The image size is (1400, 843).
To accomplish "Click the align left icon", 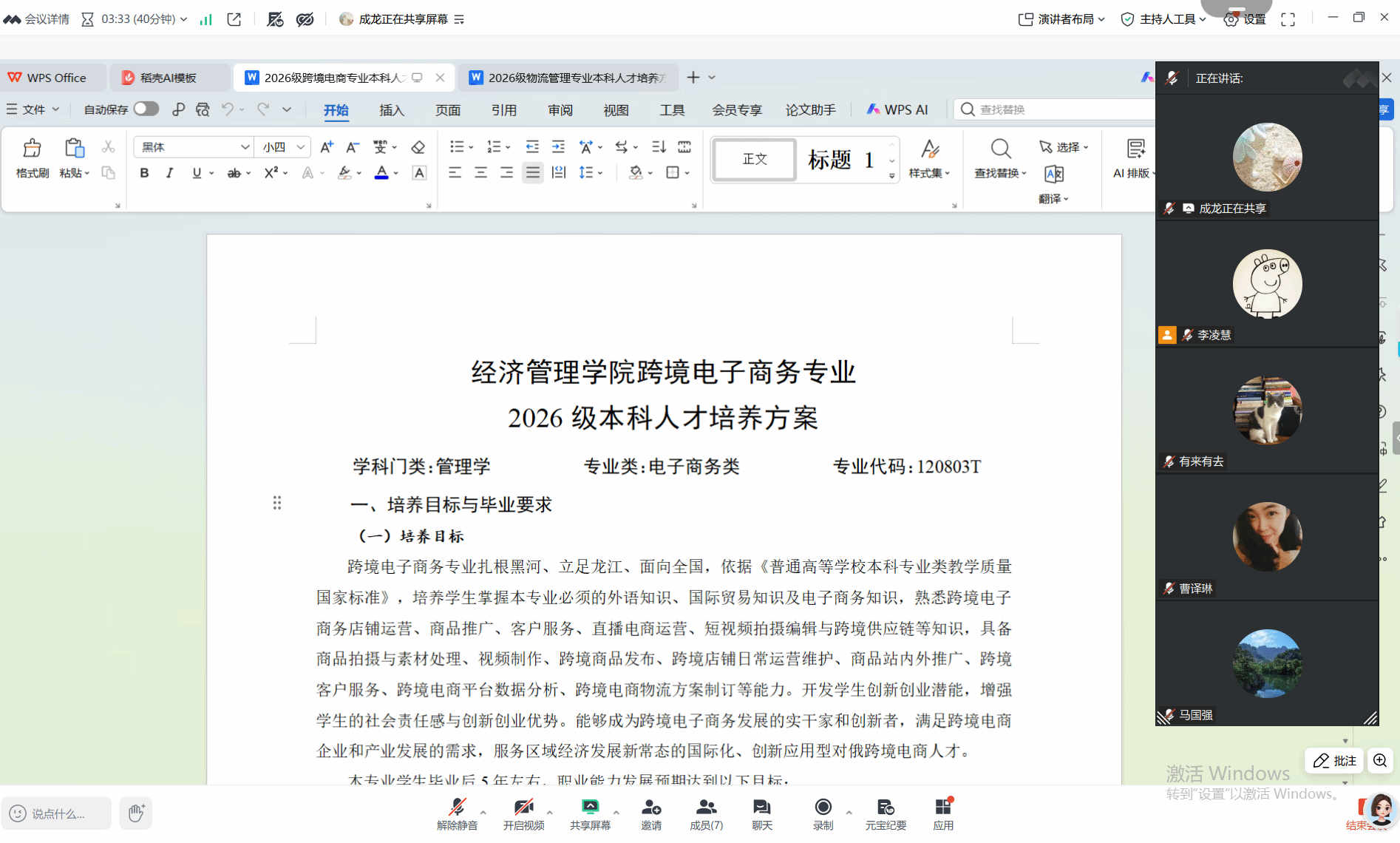I will [x=455, y=173].
